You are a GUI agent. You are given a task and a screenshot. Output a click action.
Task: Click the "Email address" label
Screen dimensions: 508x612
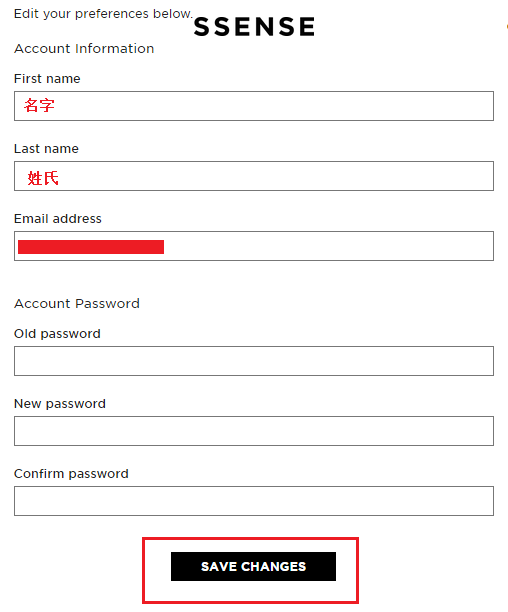tap(58, 219)
